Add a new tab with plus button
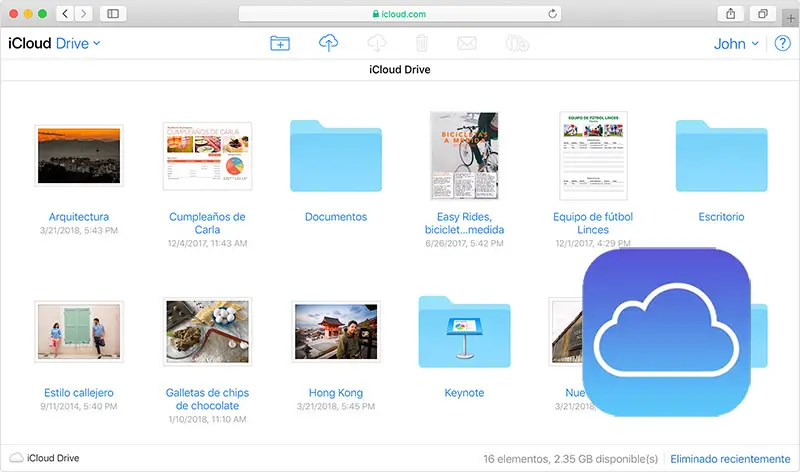 pos(790,18)
